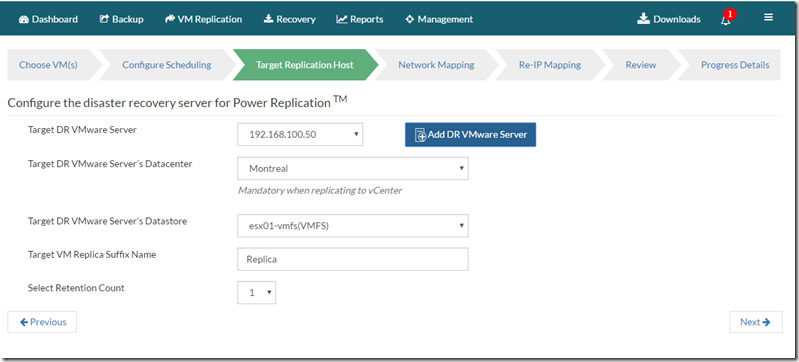The height and width of the screenshot is (362, 799).
Task: Open the Backup menu
Action: point(121,19)
